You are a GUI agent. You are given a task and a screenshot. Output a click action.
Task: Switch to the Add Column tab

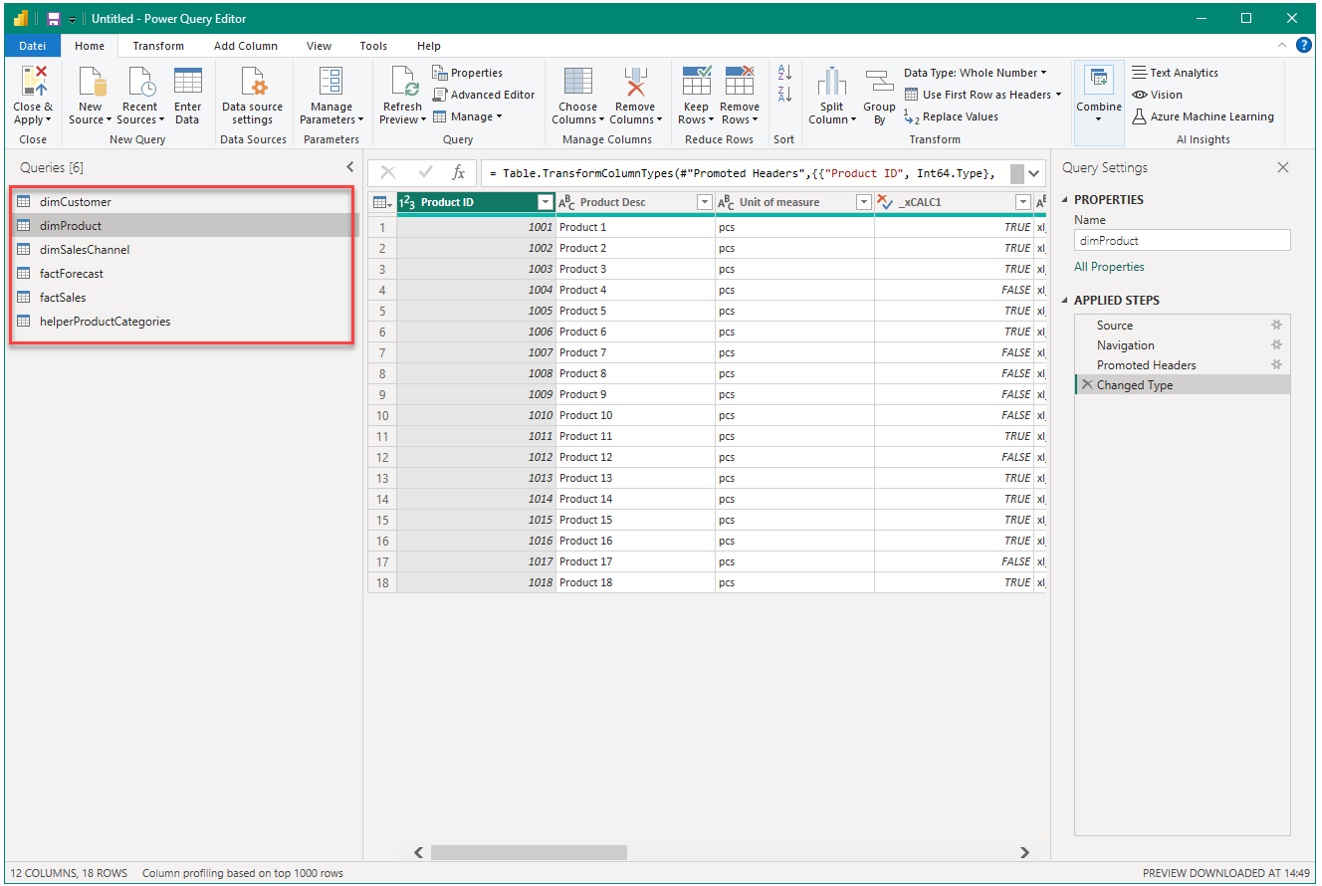[246, 46]
